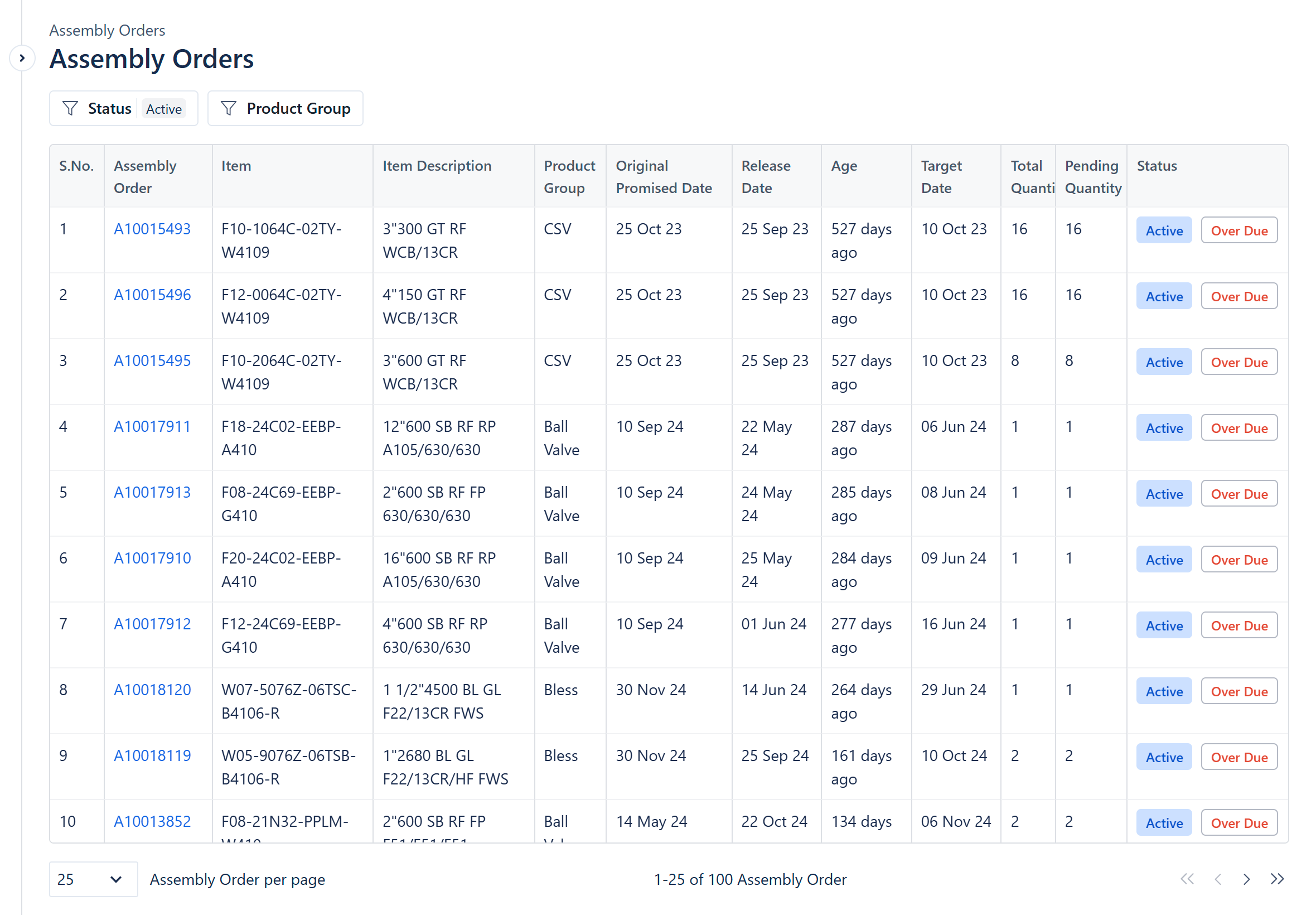Open assembly order A10018120
The height and width of the screenshot is (915, 1316).
pyautogui.click(x=152, y=689)
